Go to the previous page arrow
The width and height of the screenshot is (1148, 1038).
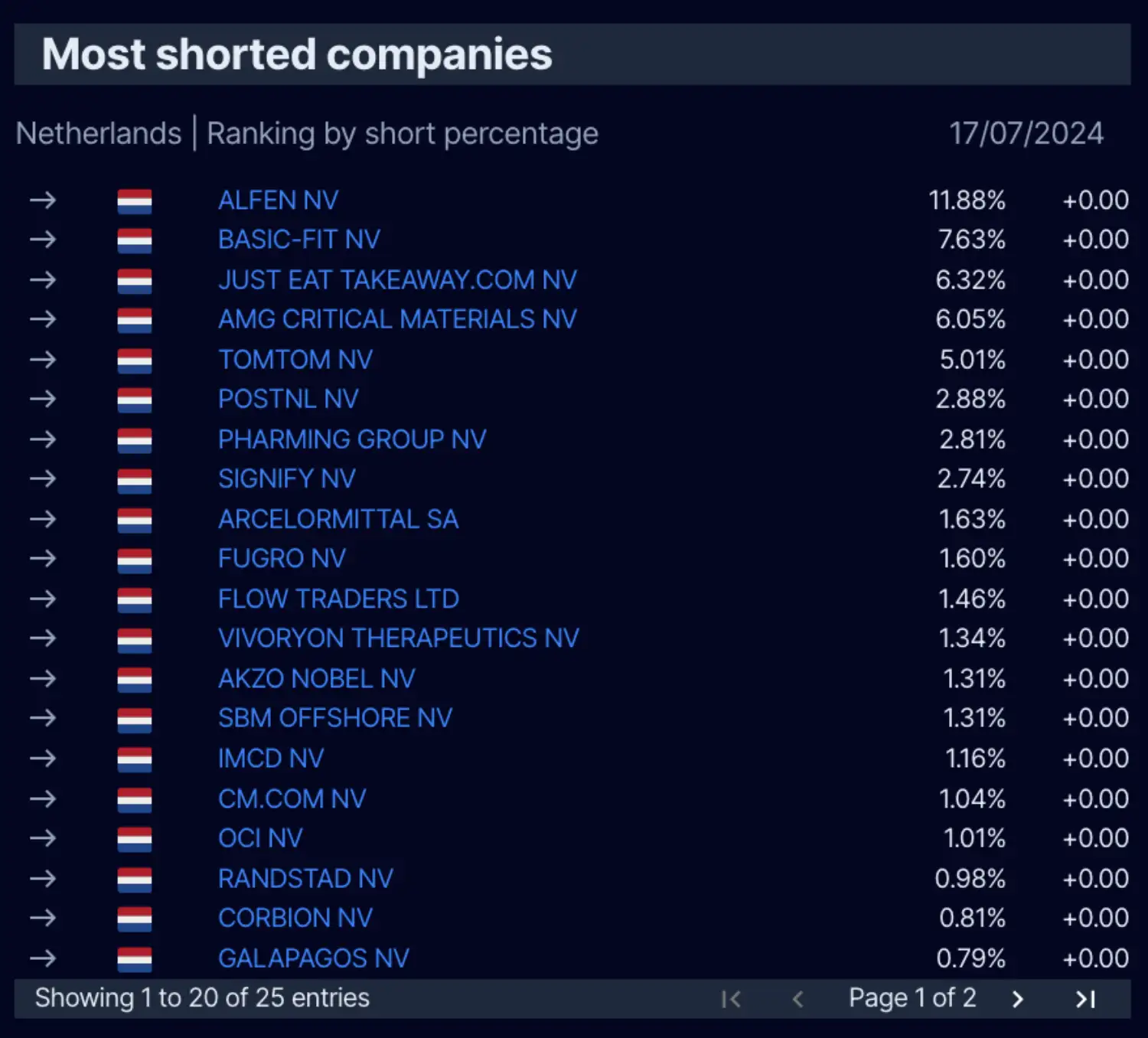[x=797, y=999]
